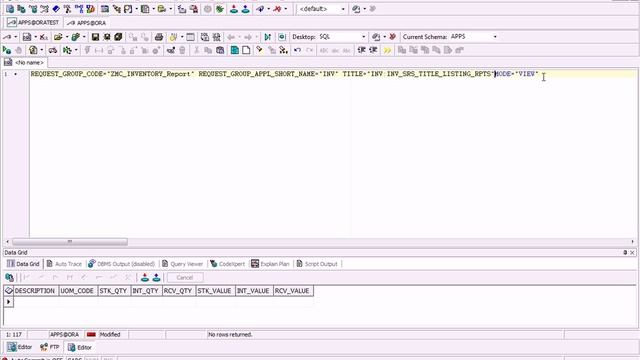Image resolution: width=640 pixels, height=360 pixels.
Task: Click the commit icon in Data Grid toolbar
Action: coord(144,278)
